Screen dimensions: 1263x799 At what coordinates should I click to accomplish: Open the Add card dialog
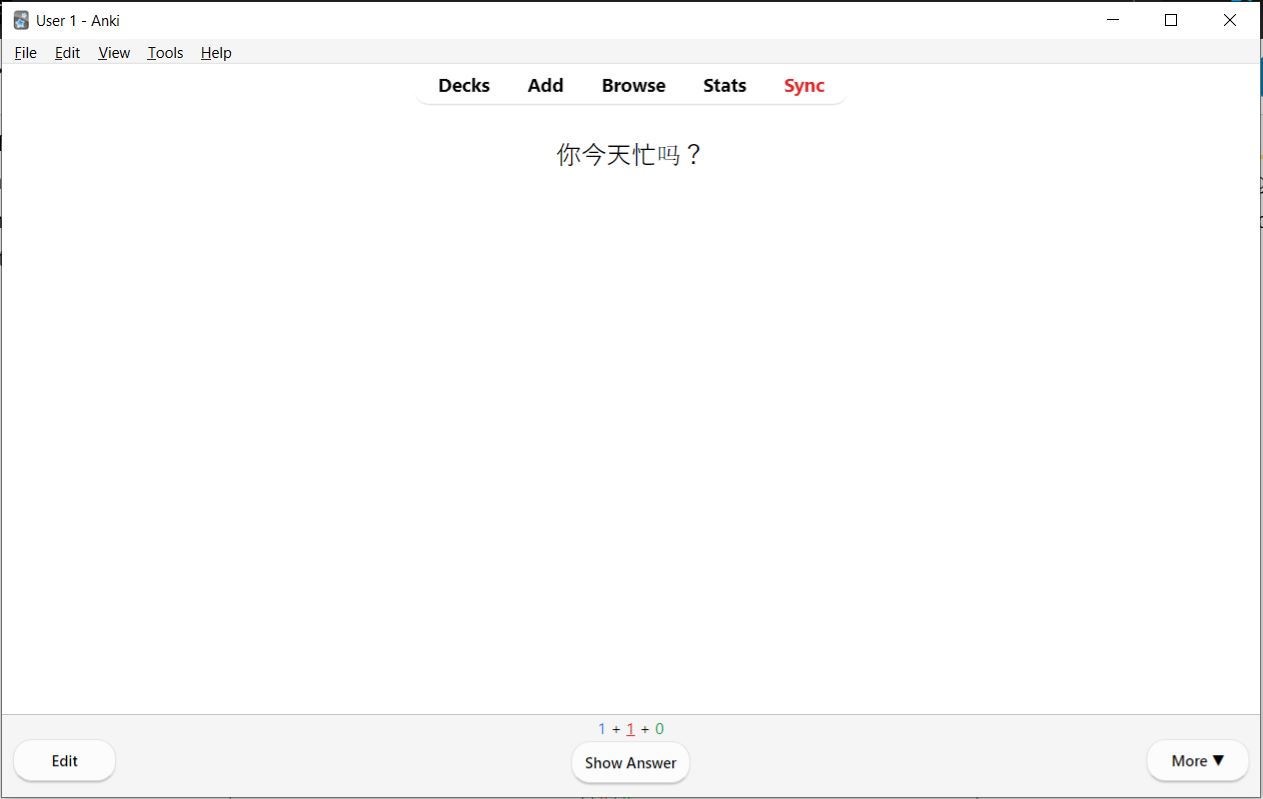[545, 86]
